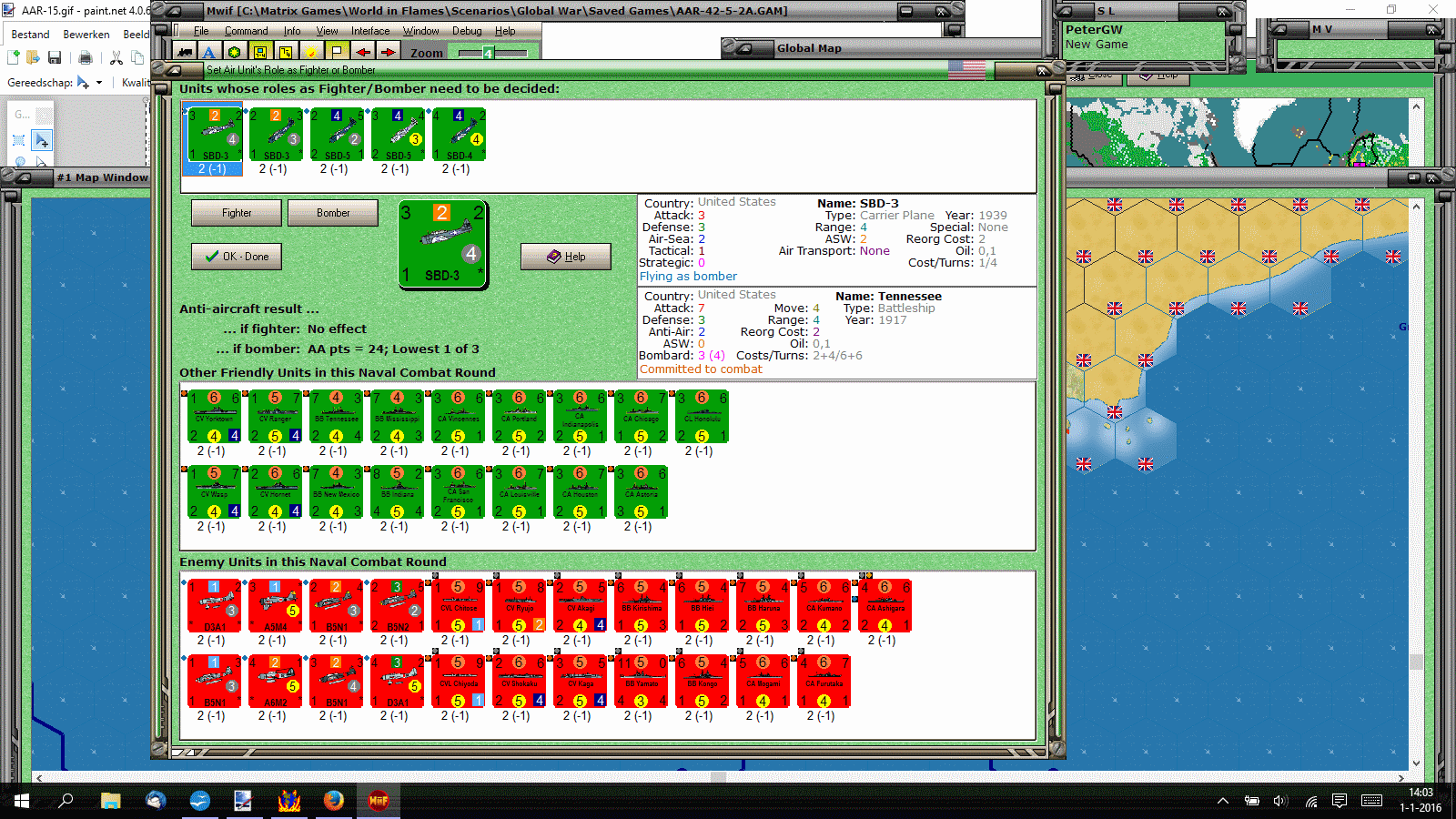Open the Windows Start menu

click(21, 801)
